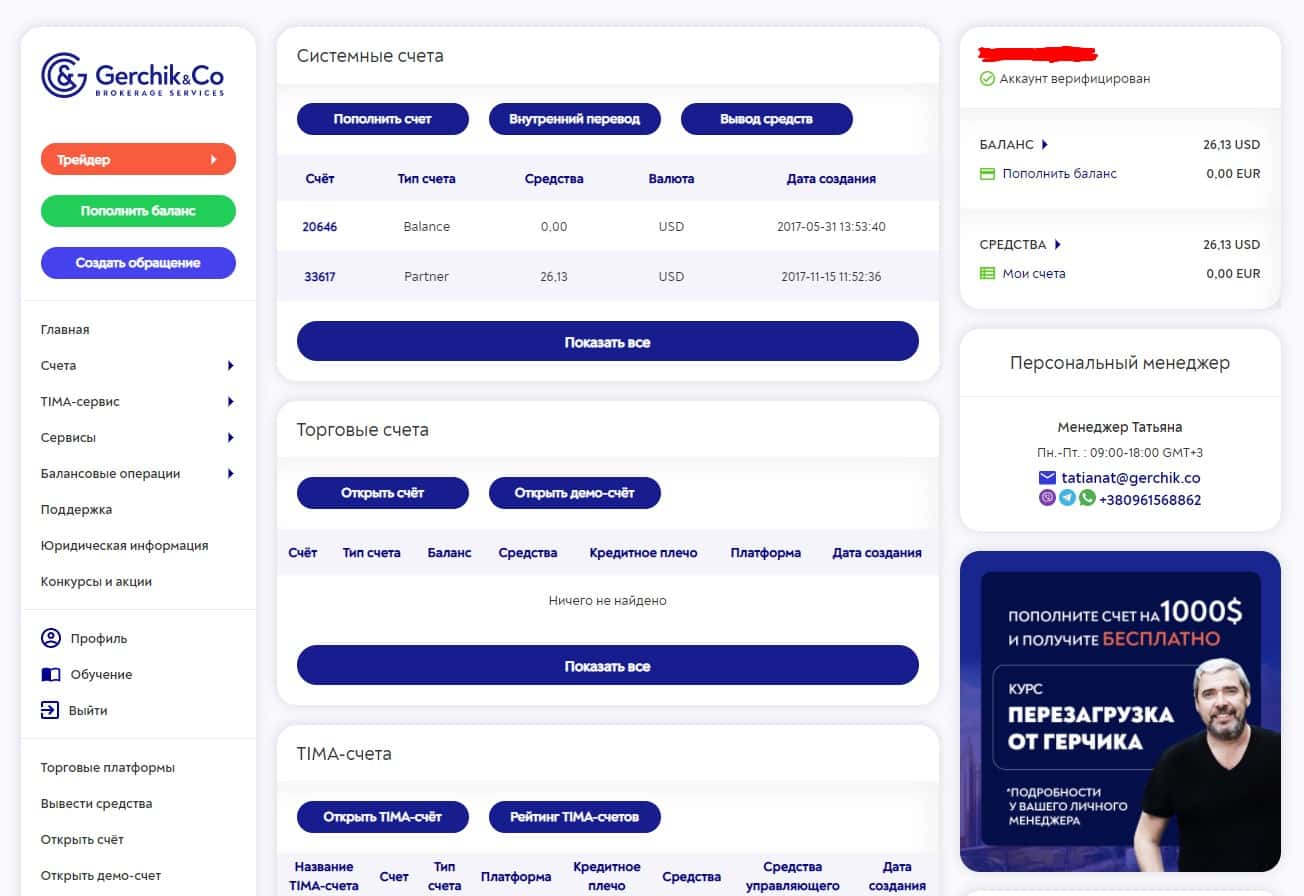Expand the Балансовые операции submenu arrow
Viewport: 1304px width, 896px height.
tap(230, 474)
